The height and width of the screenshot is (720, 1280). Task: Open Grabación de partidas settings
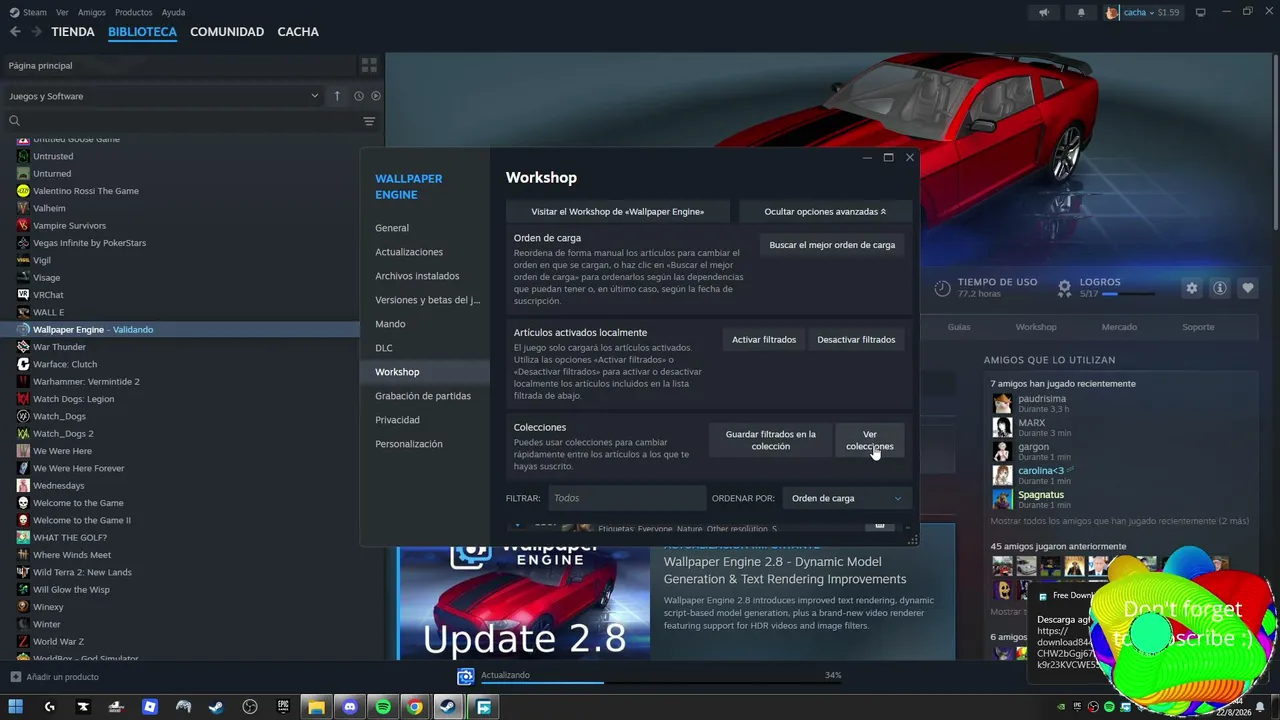(x=425, y=396)
